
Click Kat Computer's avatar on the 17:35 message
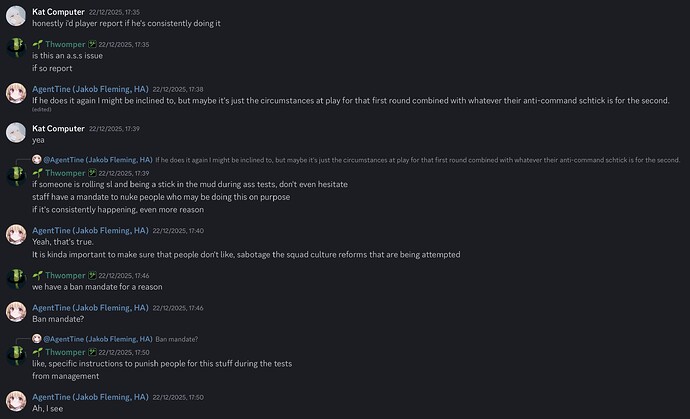click(x=15, y=17)
